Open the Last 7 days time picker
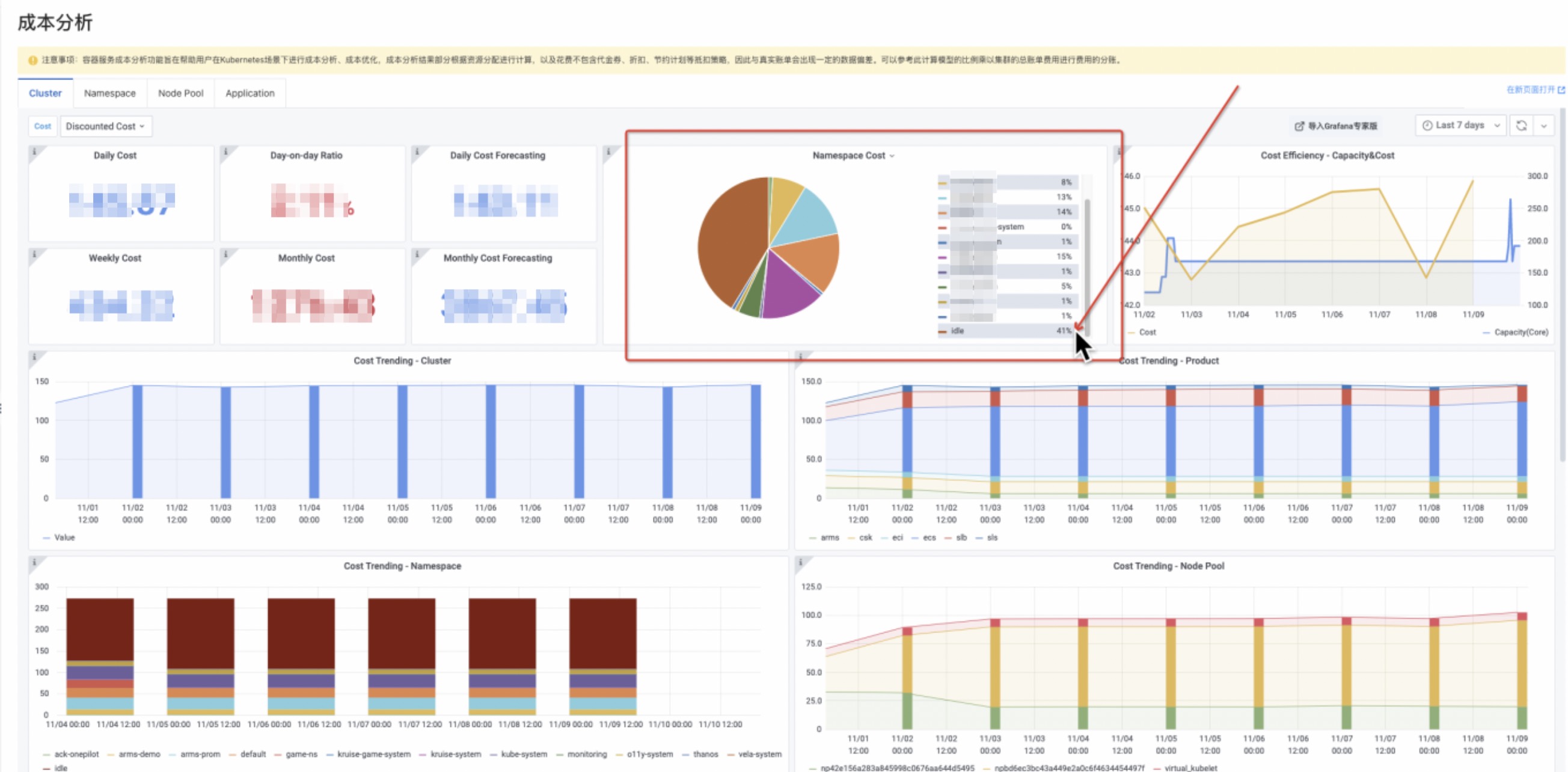Viewport: 1568px width, 772px height. tap(1460, 126)
